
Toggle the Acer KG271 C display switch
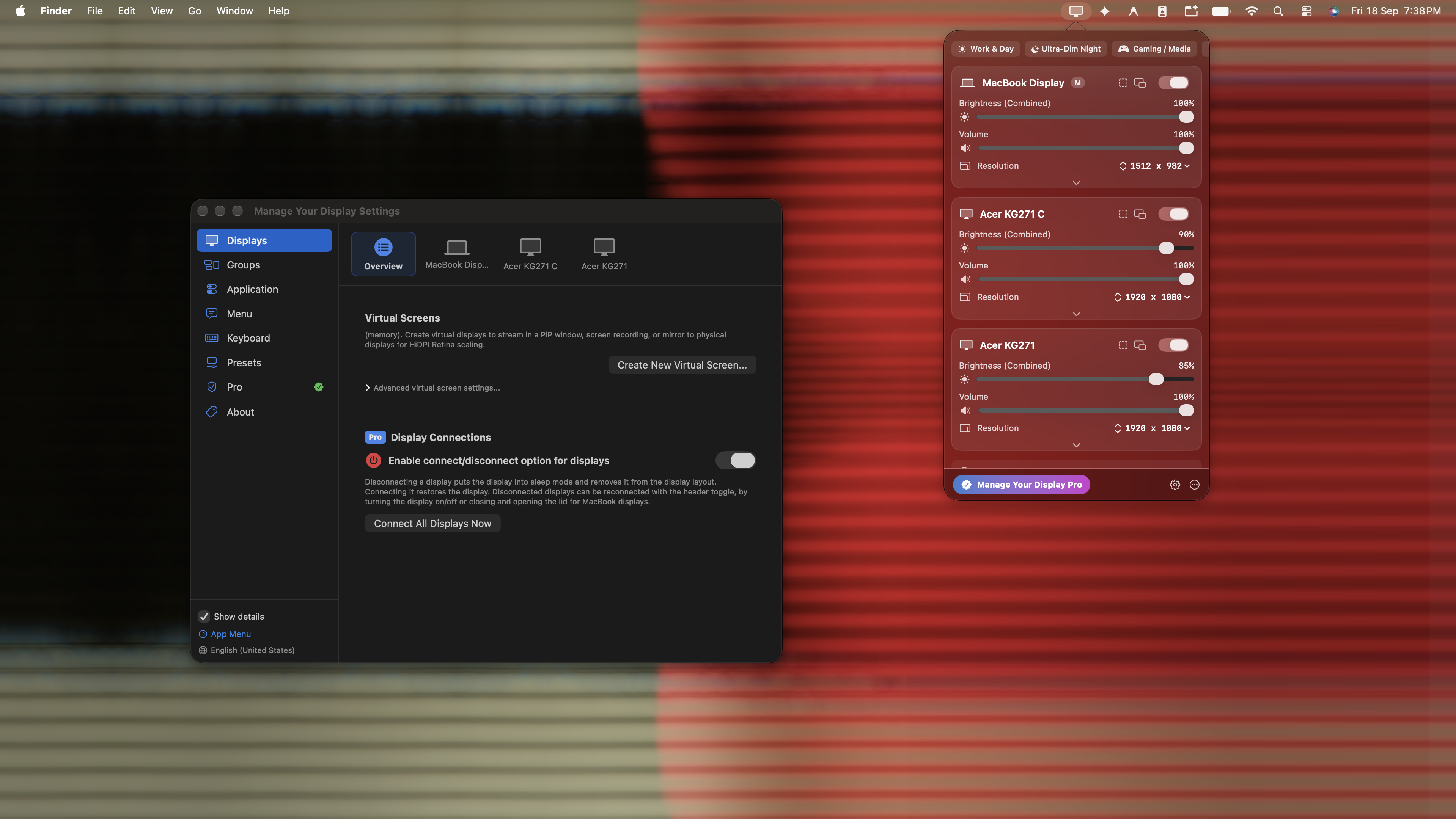pyautogui.click(x=1173, y=214)
